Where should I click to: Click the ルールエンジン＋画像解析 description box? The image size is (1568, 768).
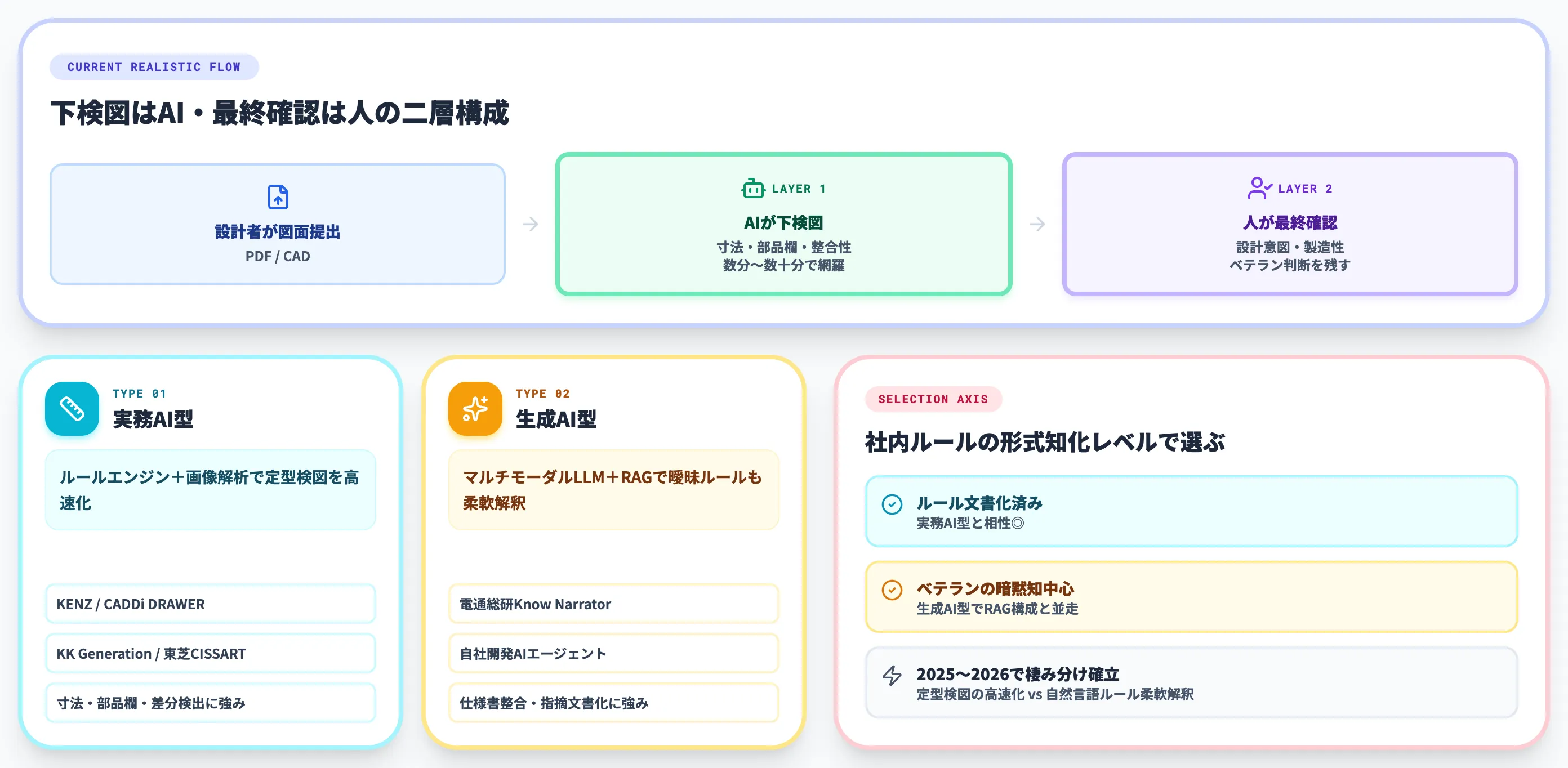(x=211, y=490)
